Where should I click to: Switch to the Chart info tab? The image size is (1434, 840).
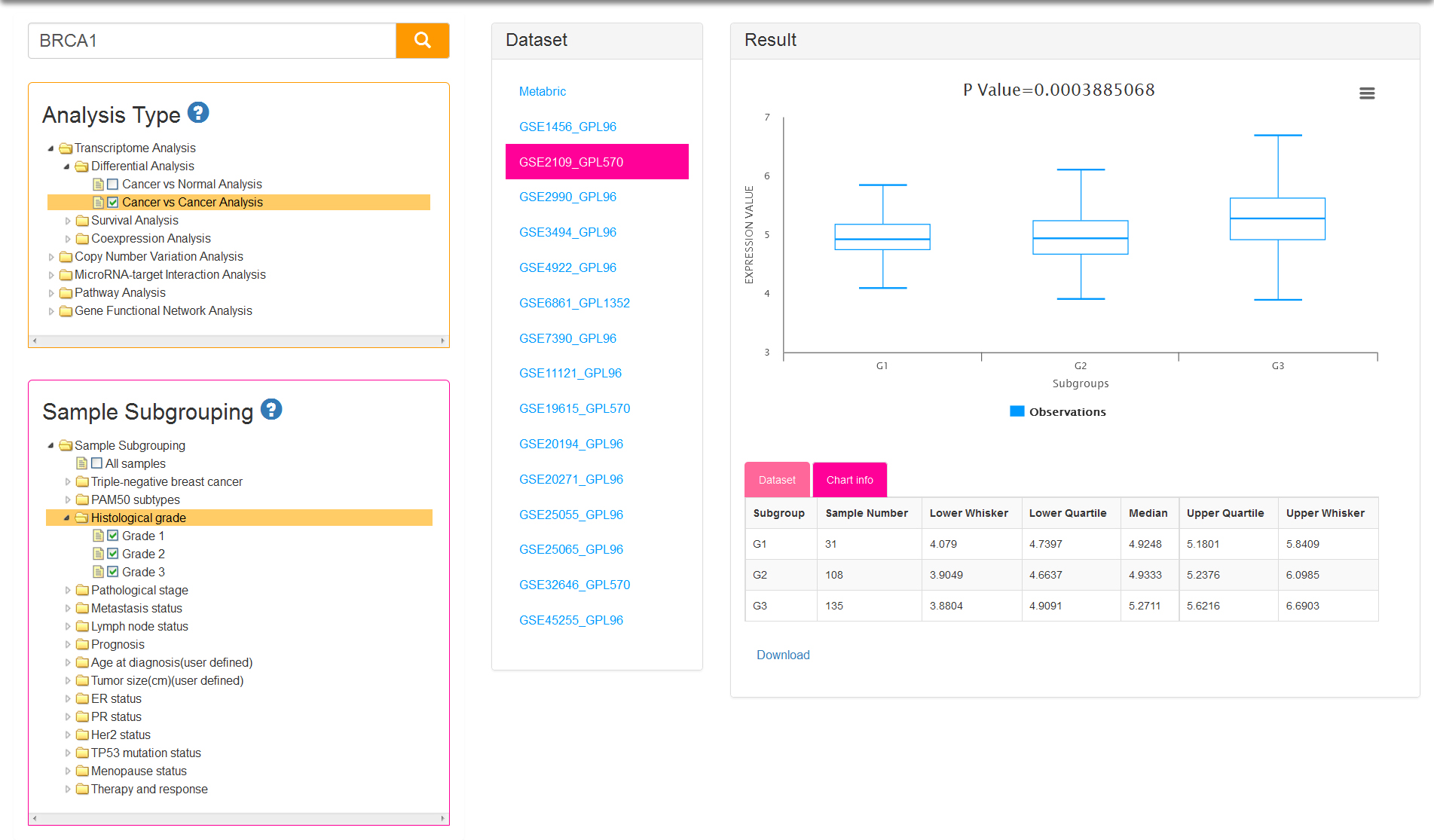coord(849,480)
